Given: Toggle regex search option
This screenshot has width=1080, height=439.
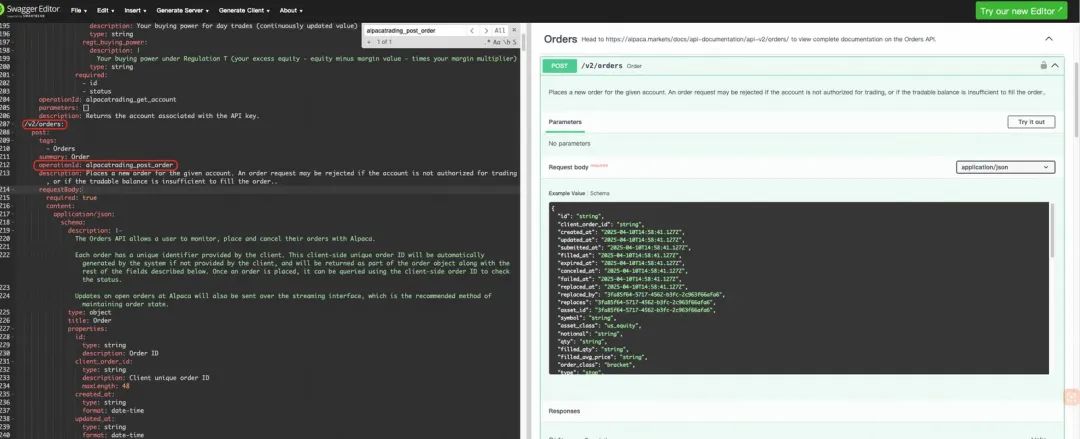Looking at the screenshot, I should tap(488, 43).
